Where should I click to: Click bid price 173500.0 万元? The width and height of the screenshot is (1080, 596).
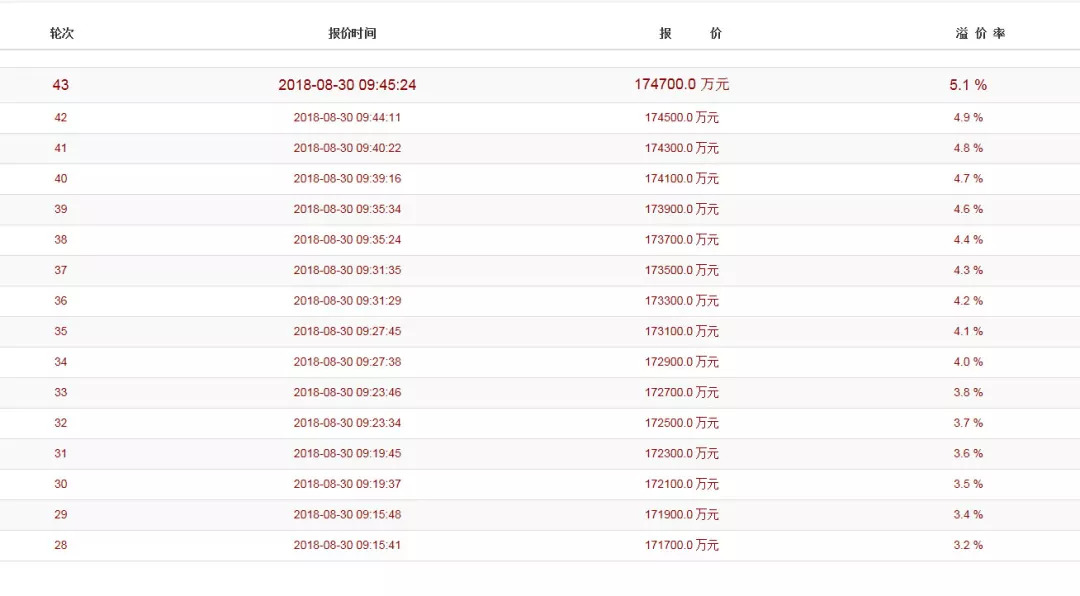681,269
